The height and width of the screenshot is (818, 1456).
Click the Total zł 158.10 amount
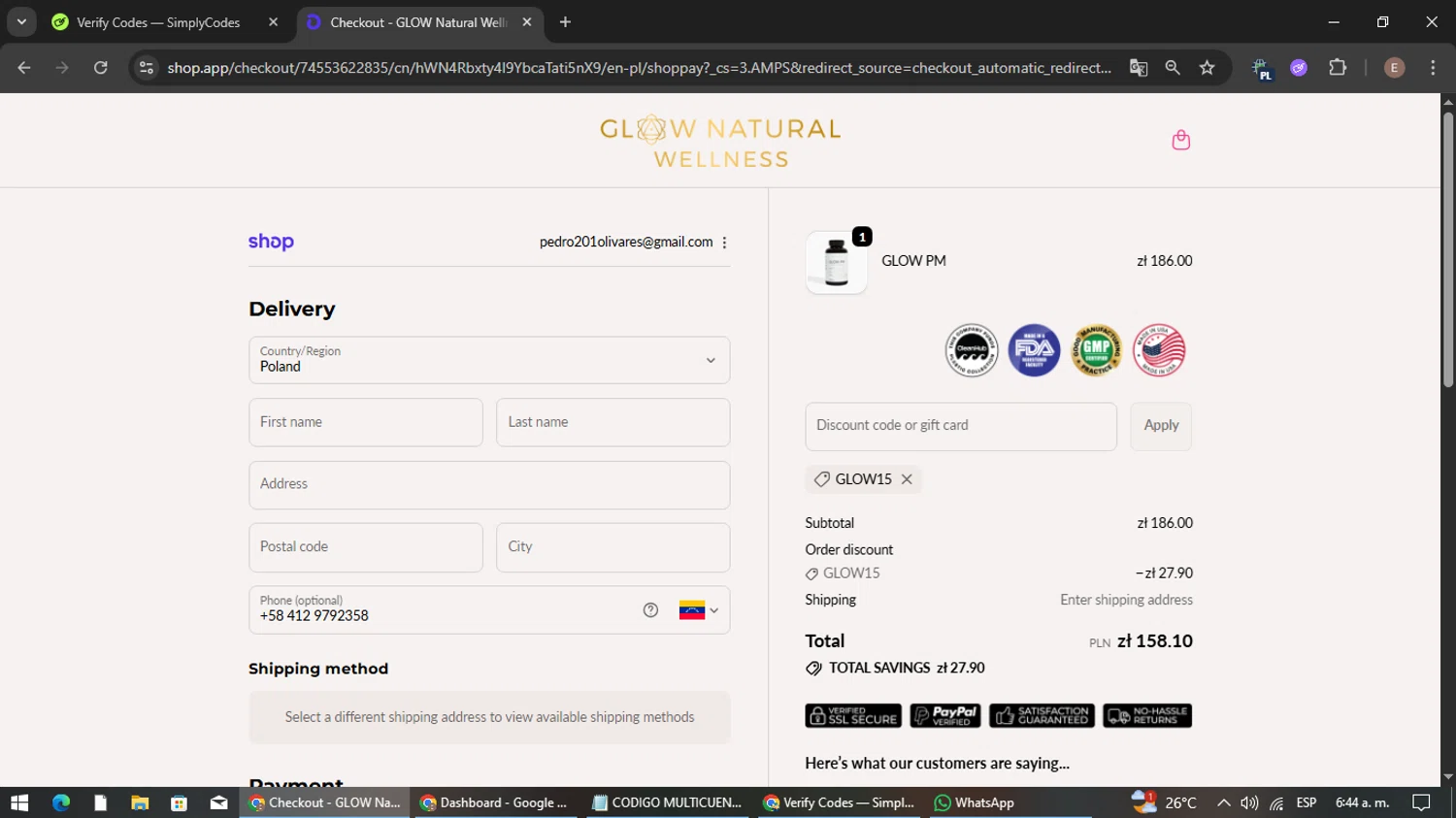(1155, 641)
